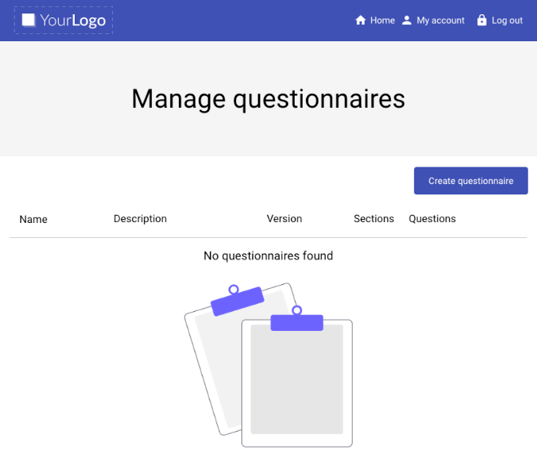Sort by the Sections column header
This screenshot has height=457, width=537.
click(x=374, y=219)
